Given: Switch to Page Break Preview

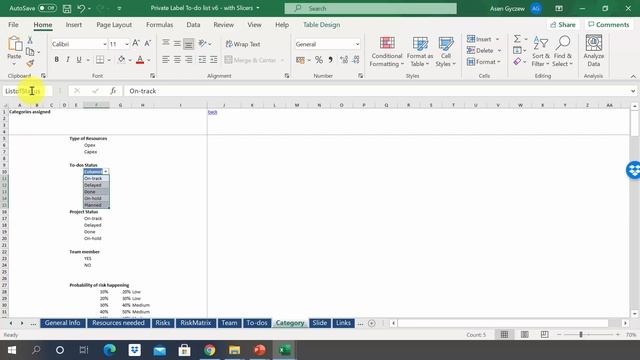Looking at the screenshot, I should coord(544,335).
